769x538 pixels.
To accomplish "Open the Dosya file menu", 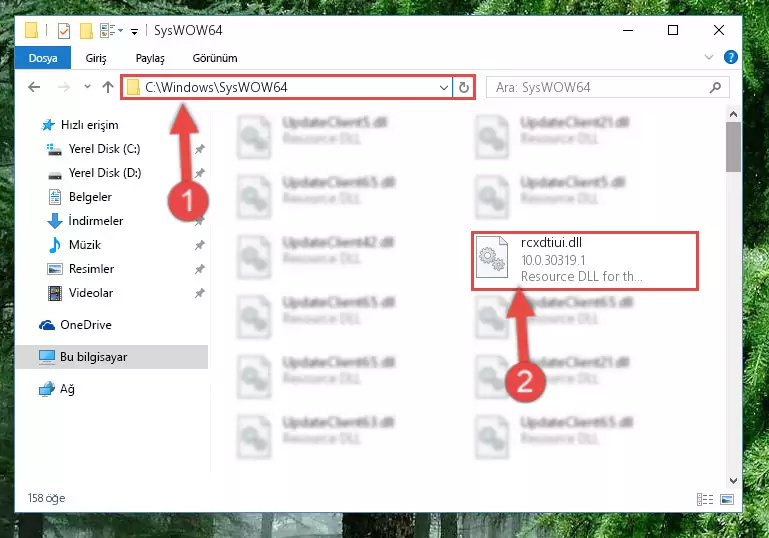I will coord(43,58).
